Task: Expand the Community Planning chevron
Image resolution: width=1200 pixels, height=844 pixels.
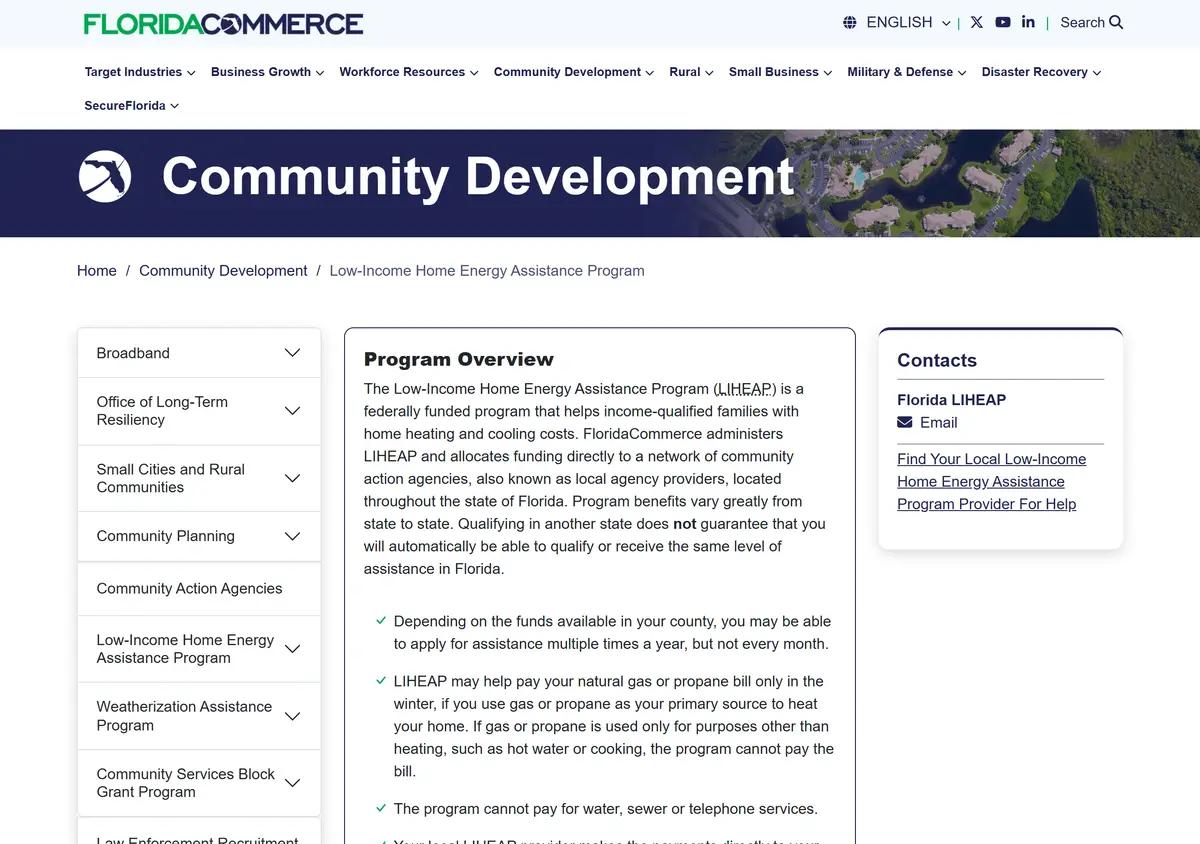Action: (292, 536)
